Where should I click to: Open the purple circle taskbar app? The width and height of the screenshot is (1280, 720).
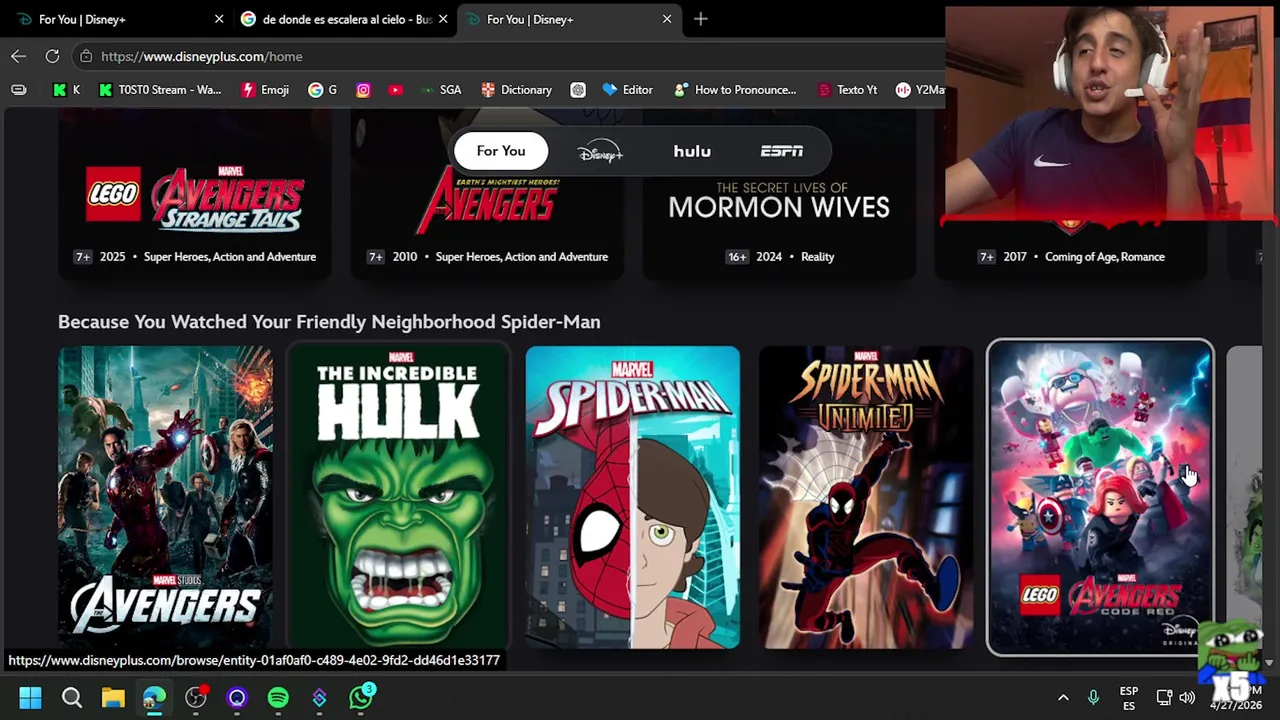click(237, 697)
